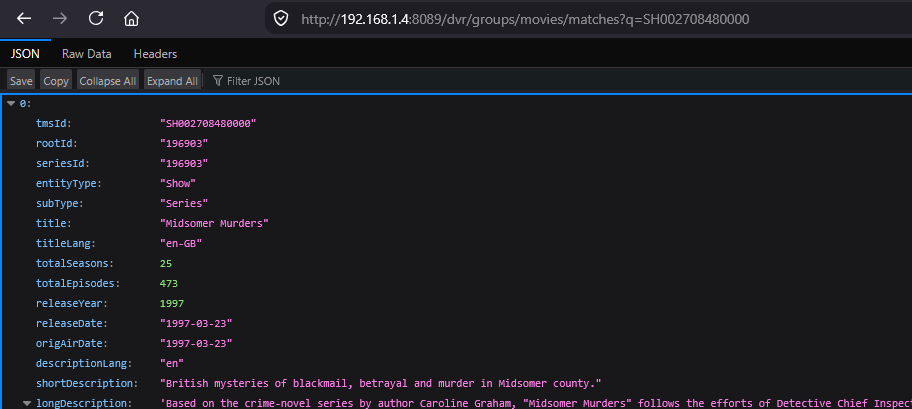Select the value "SH002708480000"
Screen dimensions: 912x409
pos(208,123)
